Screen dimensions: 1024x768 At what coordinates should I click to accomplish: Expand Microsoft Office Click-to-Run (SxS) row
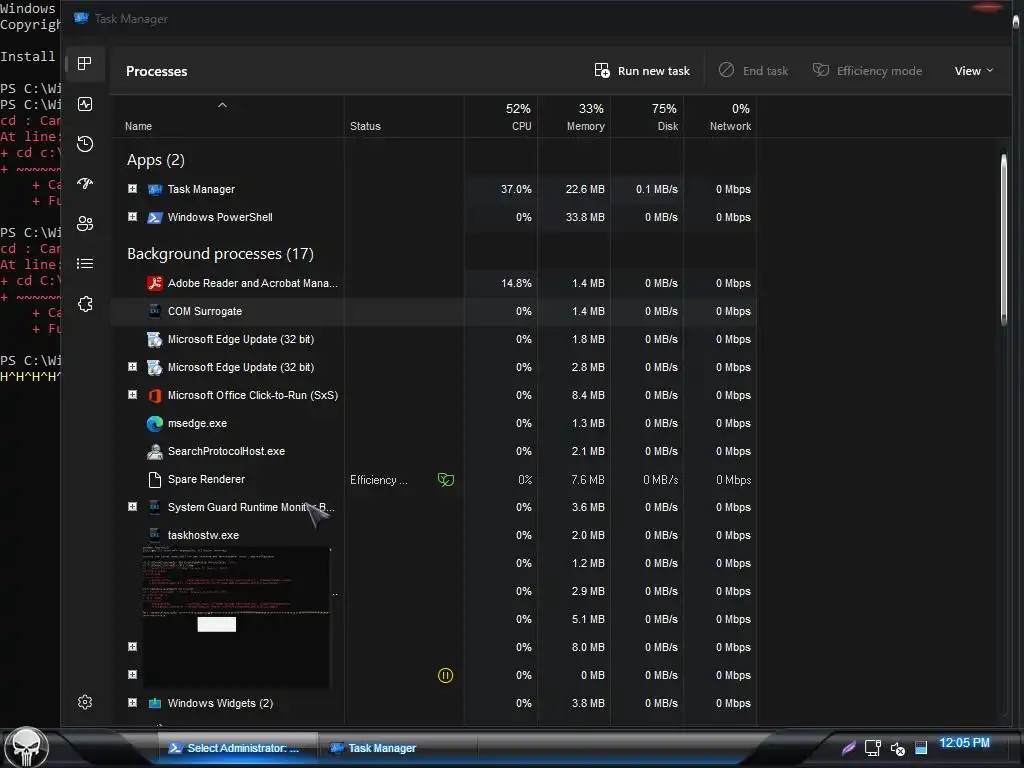[133, 395]
